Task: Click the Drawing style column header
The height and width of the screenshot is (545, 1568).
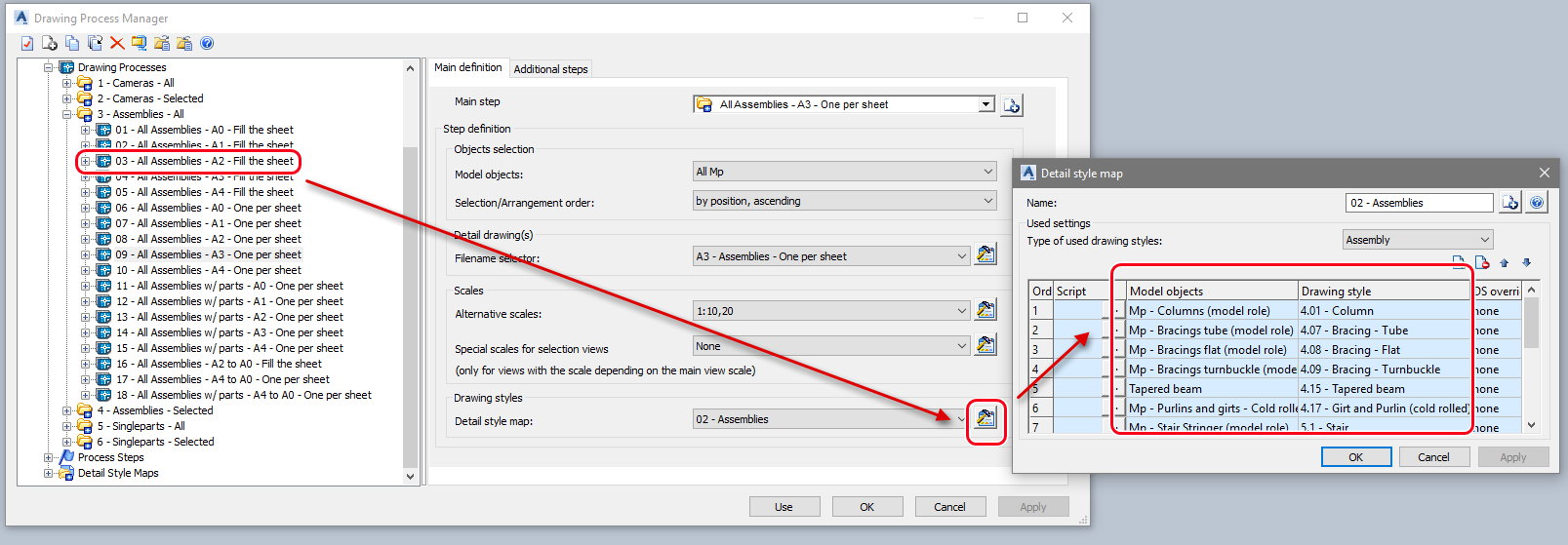Action: click(1384, 291)
